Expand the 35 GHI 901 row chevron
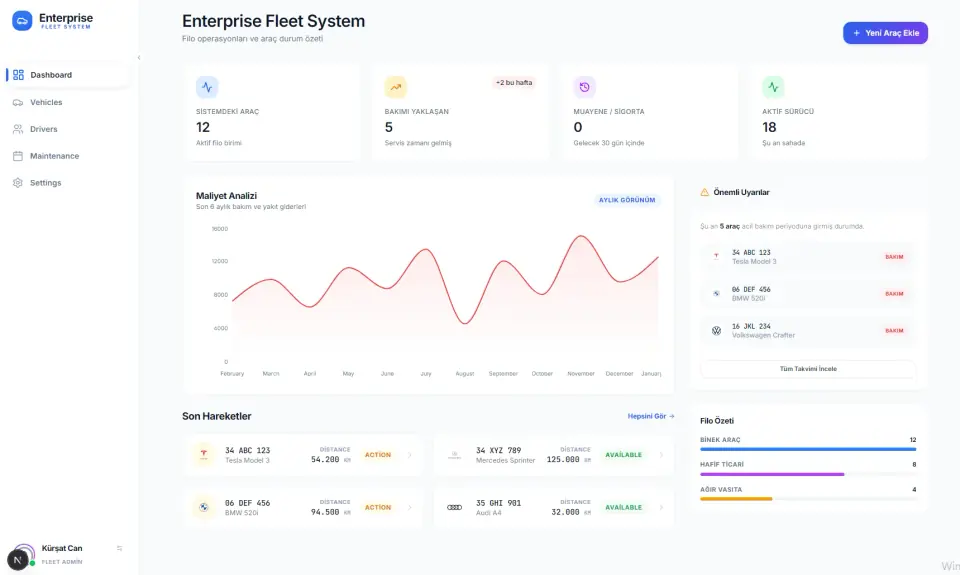Screen dimensions: 960x575 [x=661, y=508]
